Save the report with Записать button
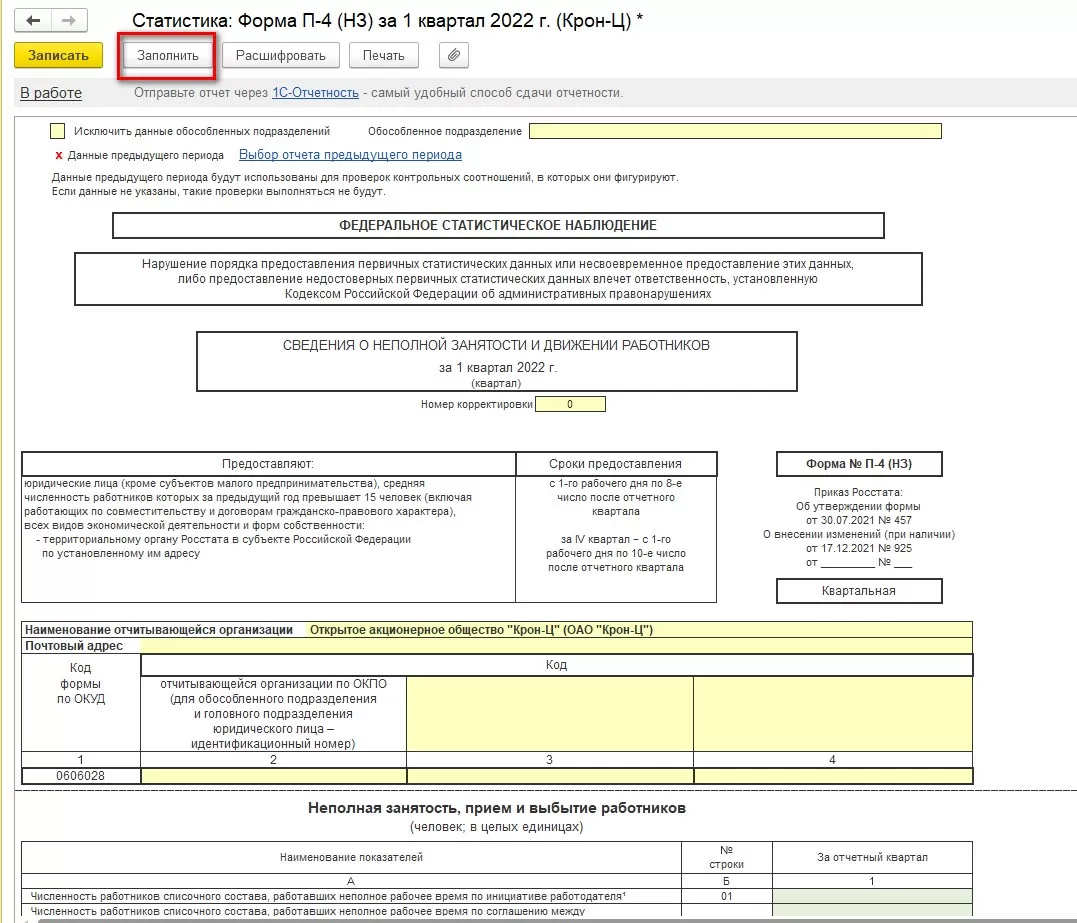Image resolution: width=1077 pixels, height=923 pixels. pos(58,56)
